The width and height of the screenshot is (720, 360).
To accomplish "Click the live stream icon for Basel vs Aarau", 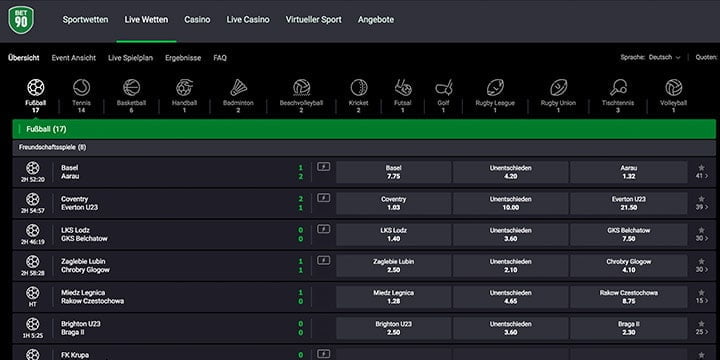I will point(323,167).
